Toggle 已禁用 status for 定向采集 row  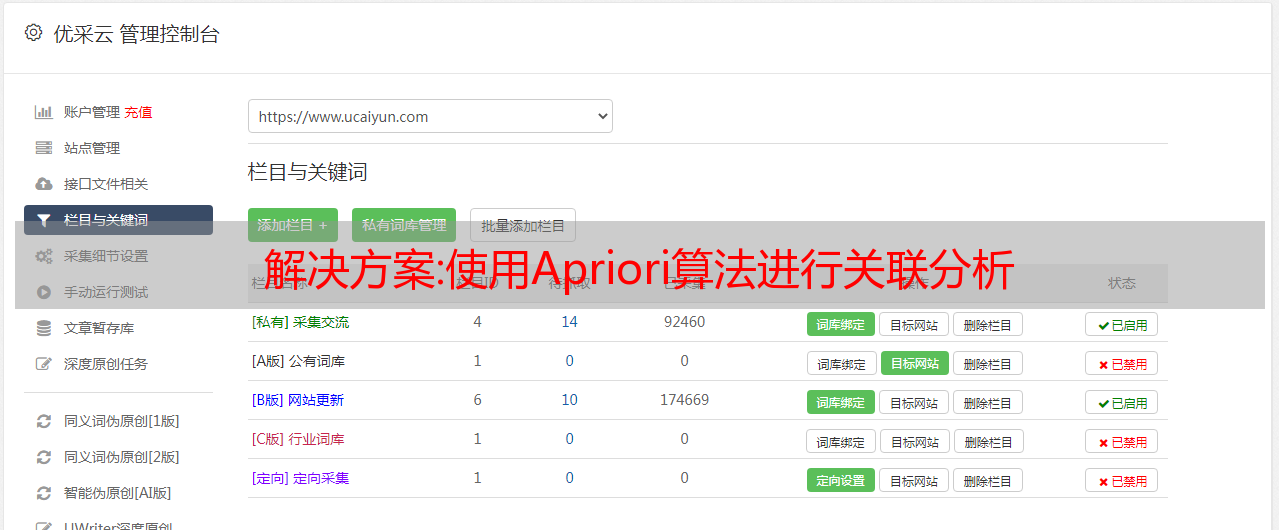pyautogui.click(x=1122, y=481)
